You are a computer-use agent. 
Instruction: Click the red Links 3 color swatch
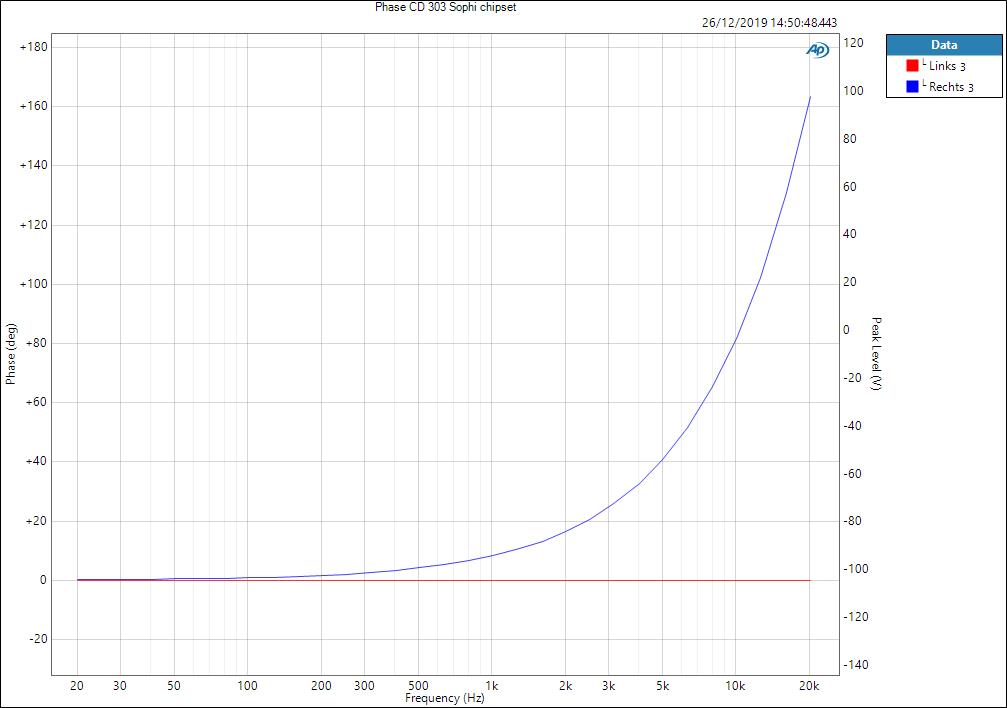coord(912,66)
